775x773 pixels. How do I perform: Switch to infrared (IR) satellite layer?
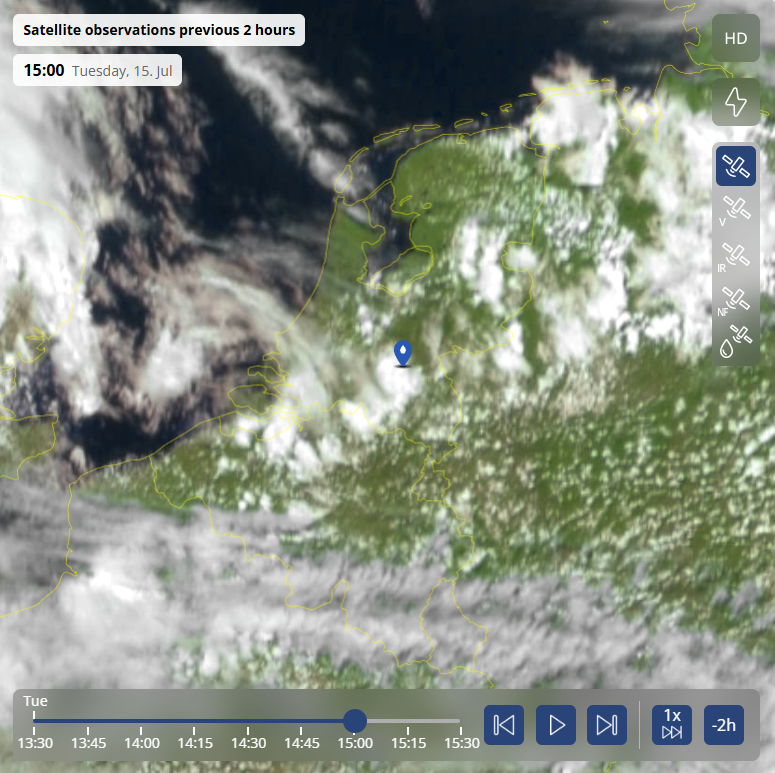pos(735,258)
